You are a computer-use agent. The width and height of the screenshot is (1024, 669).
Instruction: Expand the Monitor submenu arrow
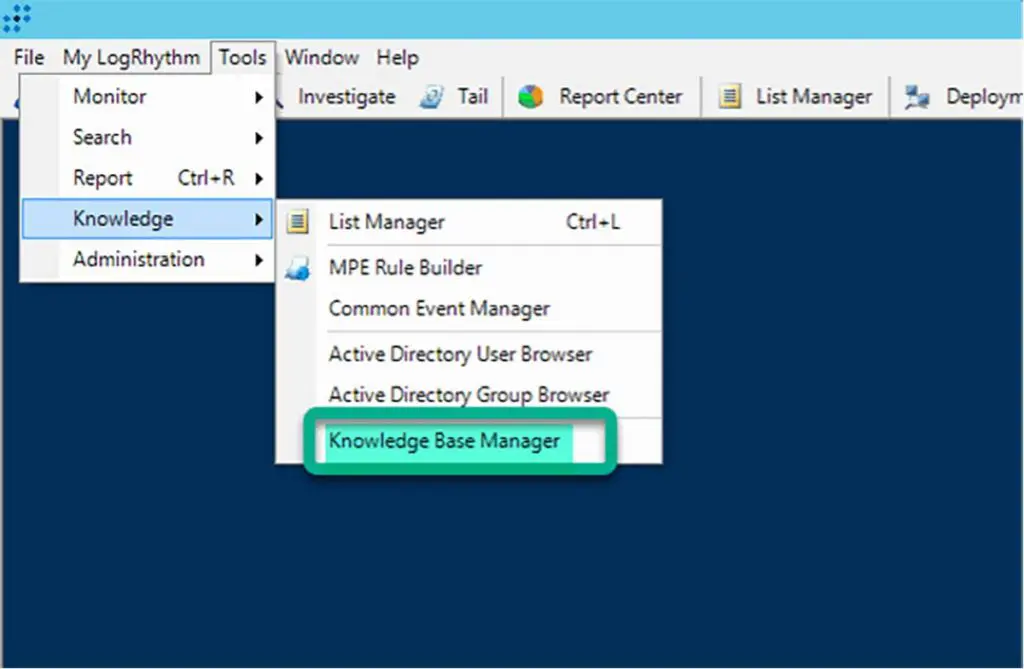click(x=259, y=98)
